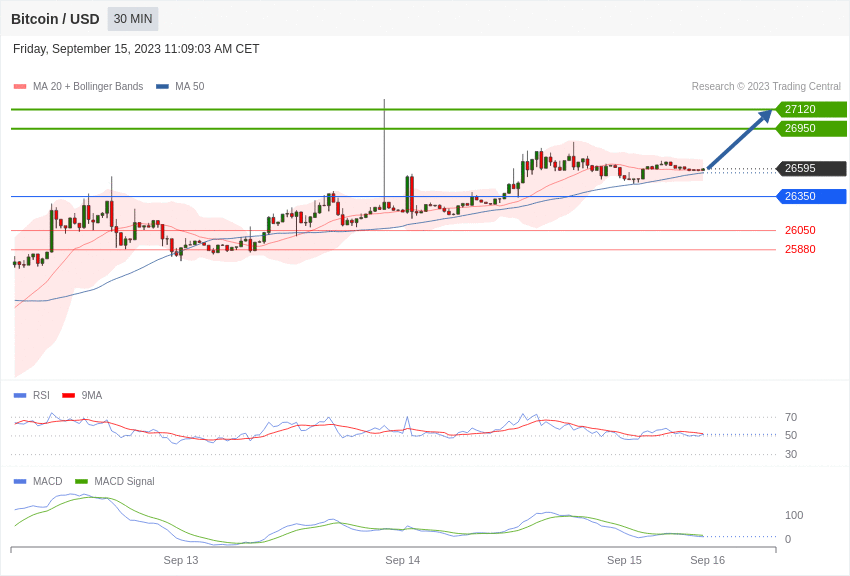
Task: Click the RSI 30 level label
Action: coord(791,454)
